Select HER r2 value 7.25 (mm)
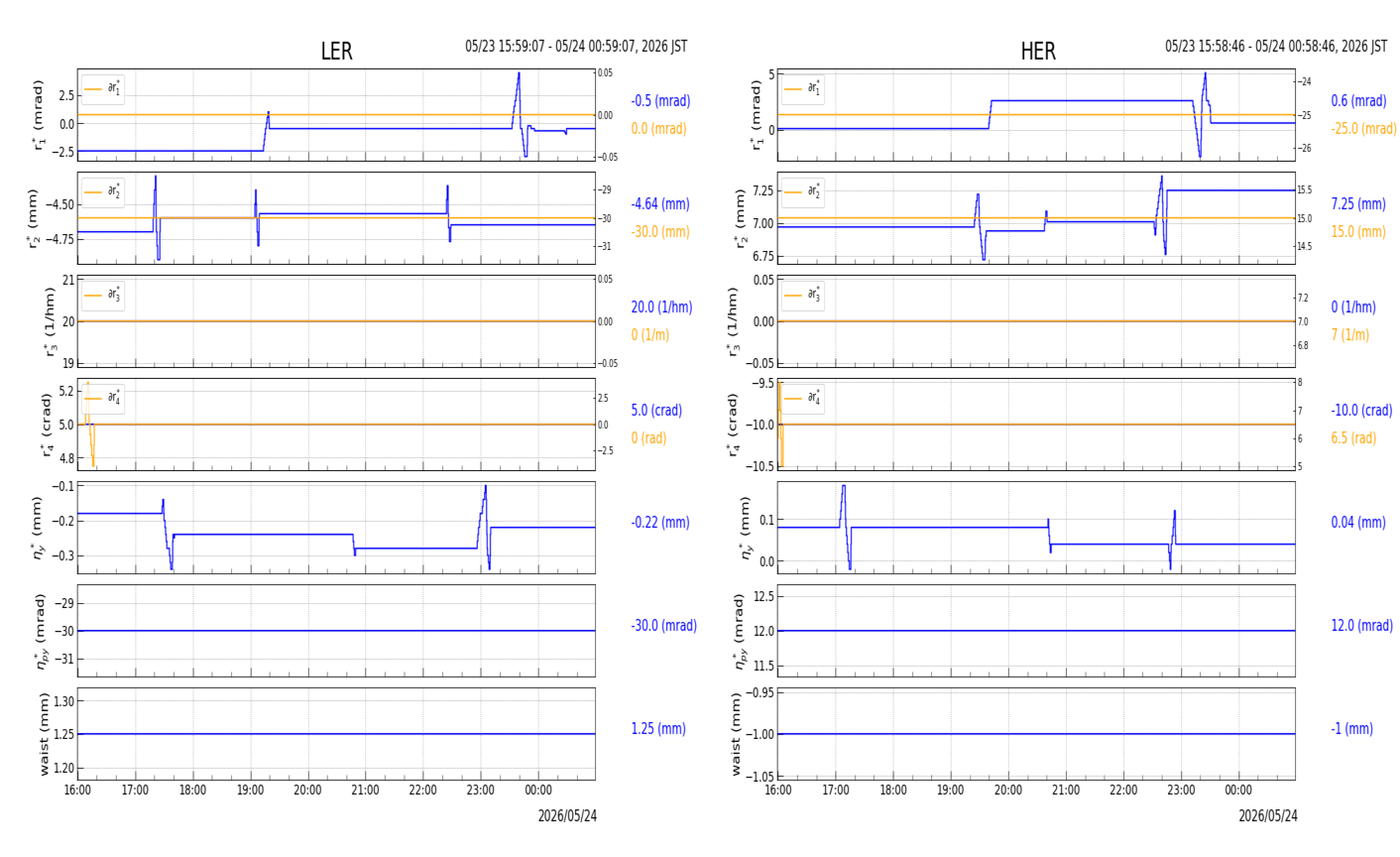 point(1358,204)
